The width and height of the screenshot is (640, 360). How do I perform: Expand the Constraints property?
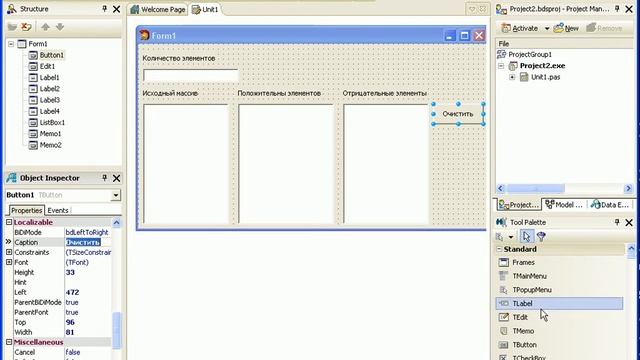pos(9,252)
